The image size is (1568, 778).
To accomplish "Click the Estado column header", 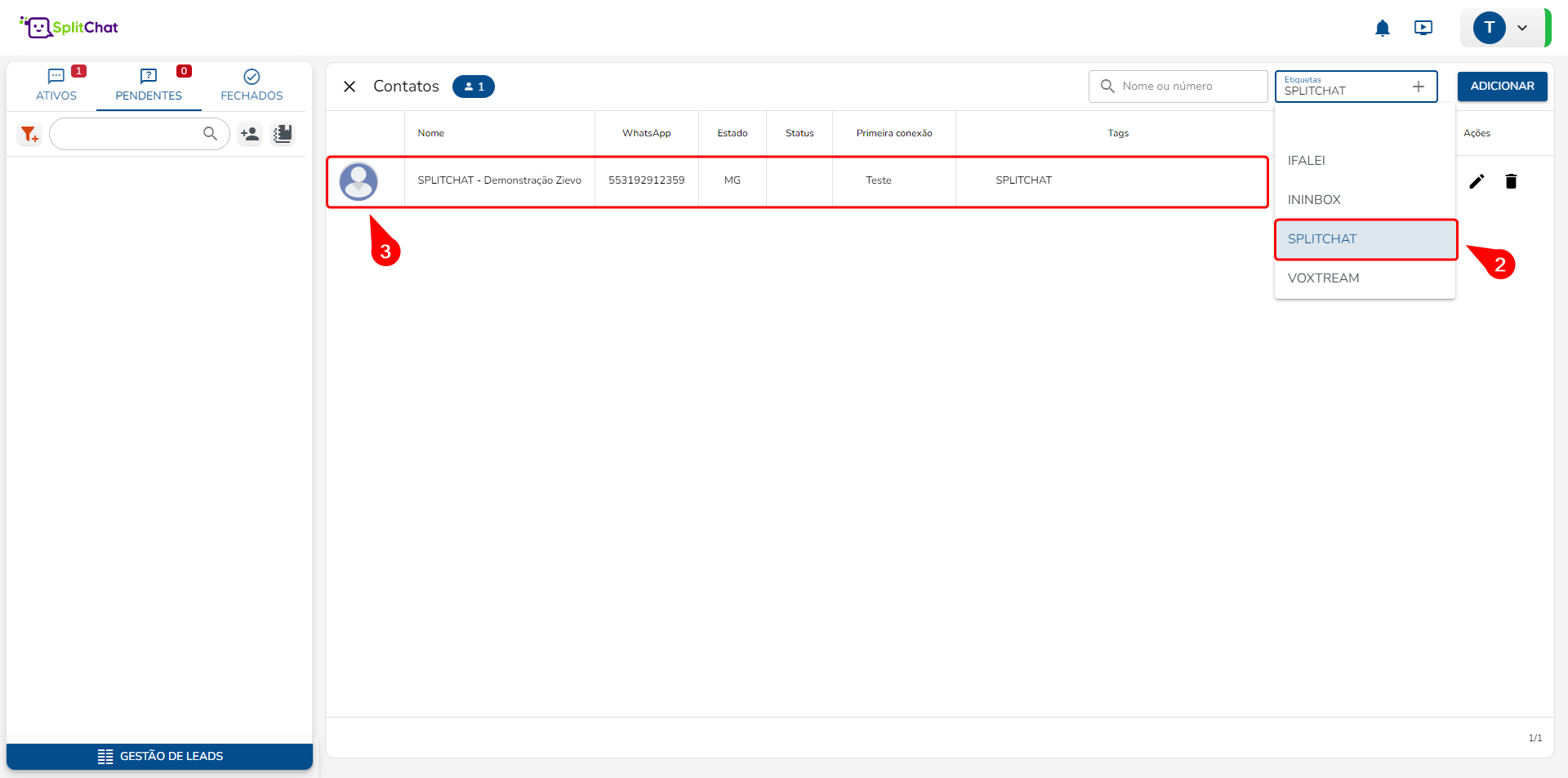I will (732, 133).
